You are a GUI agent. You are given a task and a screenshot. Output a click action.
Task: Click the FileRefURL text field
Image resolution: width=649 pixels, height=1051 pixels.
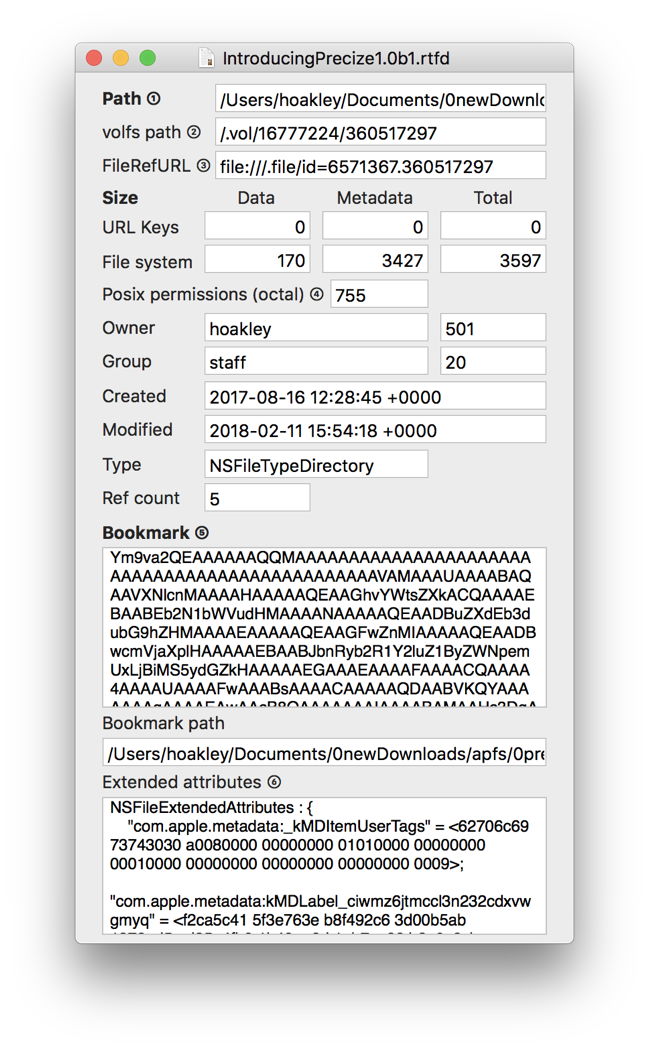pos(380,166)
